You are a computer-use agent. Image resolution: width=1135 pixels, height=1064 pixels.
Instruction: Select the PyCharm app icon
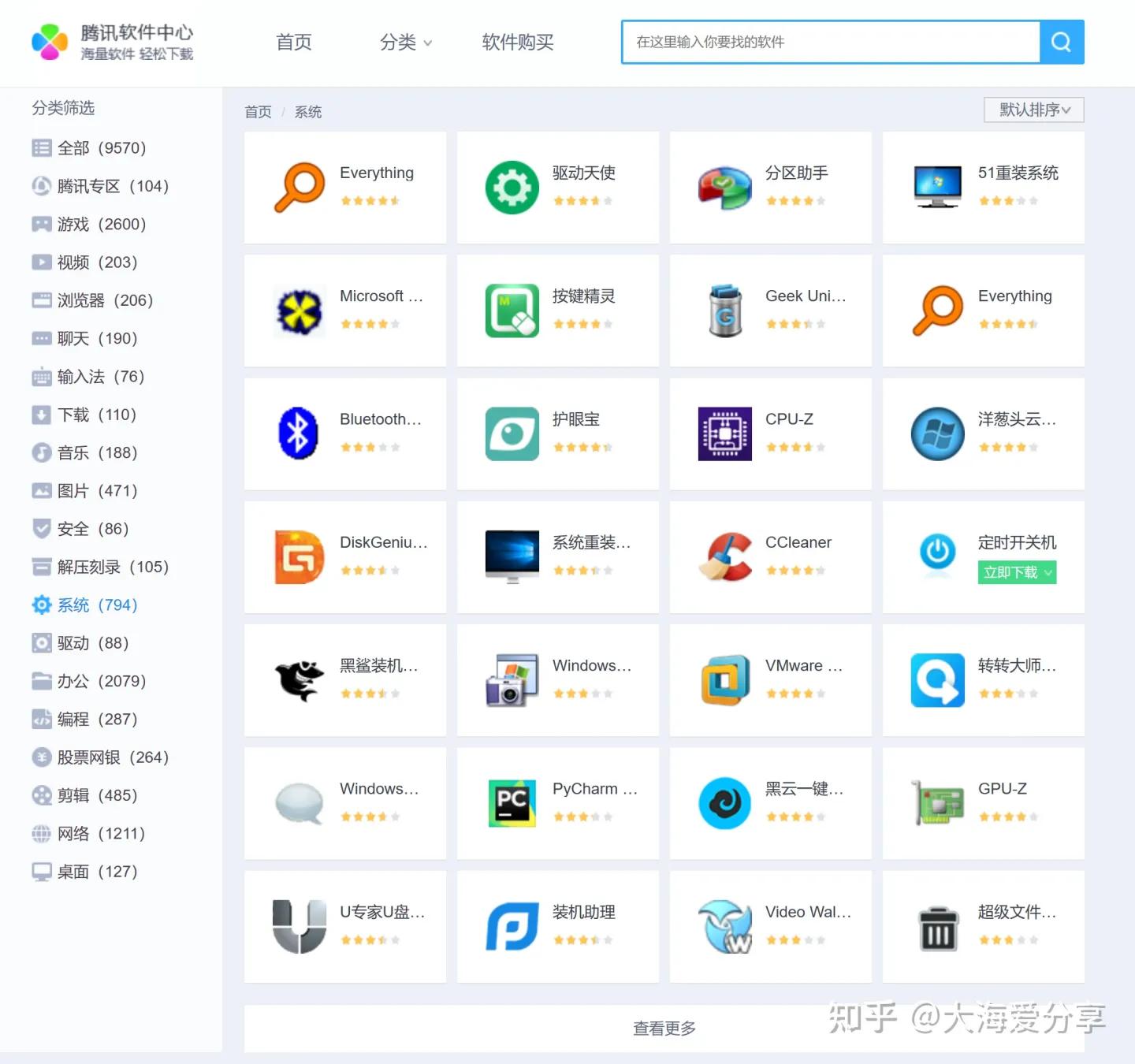click(512, 803)
